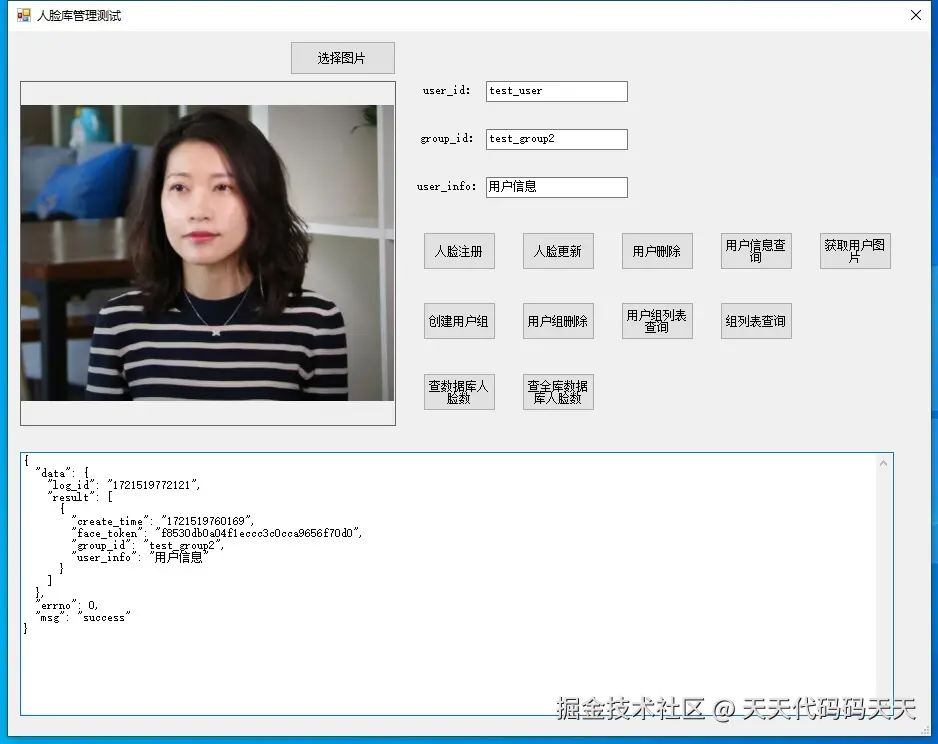
Task: Click the scrollbar down arrow of results box
Action: [882, 707]
